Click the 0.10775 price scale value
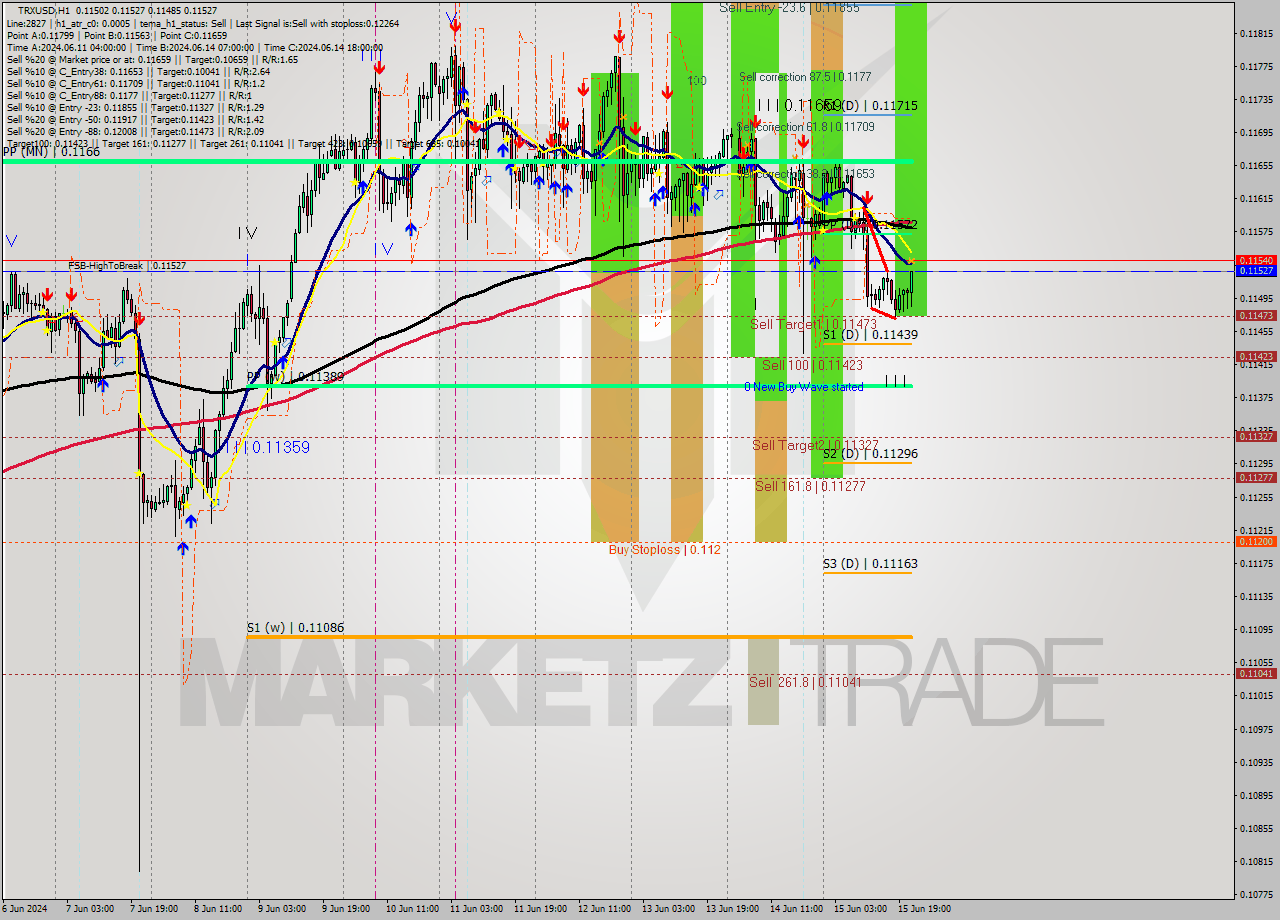 pos(1256,894)
